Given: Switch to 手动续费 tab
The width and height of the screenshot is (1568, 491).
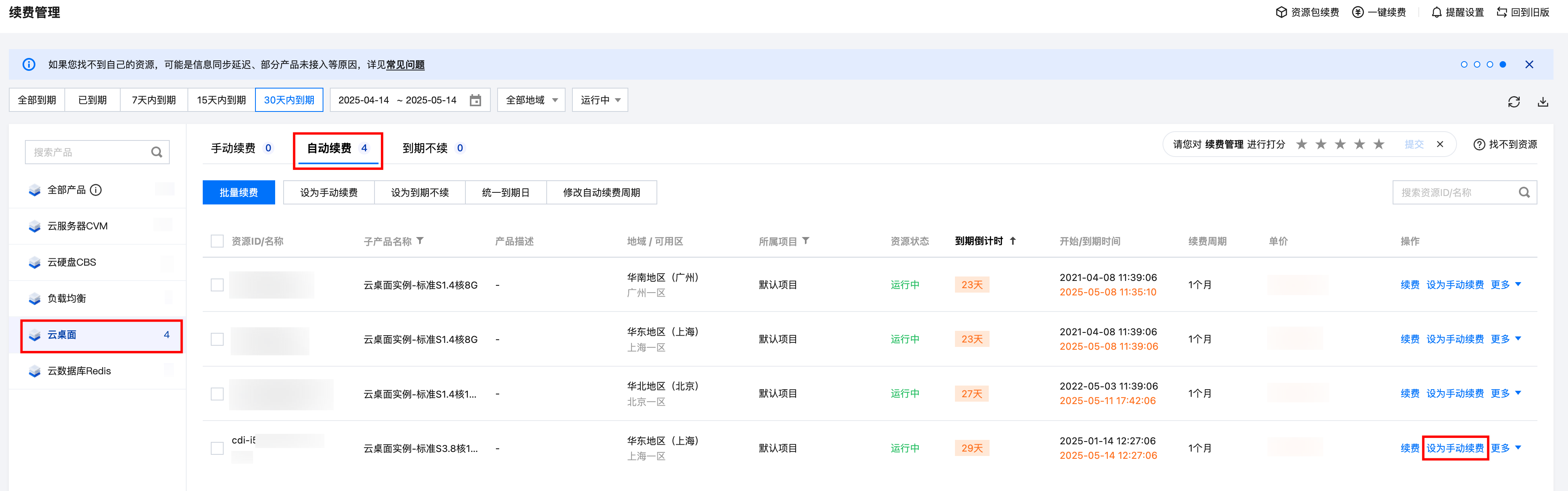Looking at the screenshot, I should 242,148.
